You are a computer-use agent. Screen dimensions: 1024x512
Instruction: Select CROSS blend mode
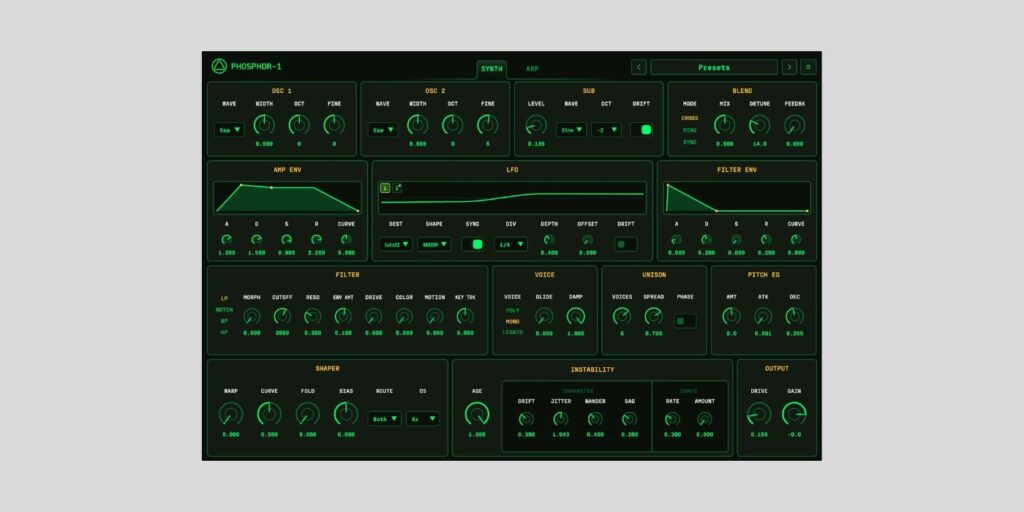[x=690, y=119]
